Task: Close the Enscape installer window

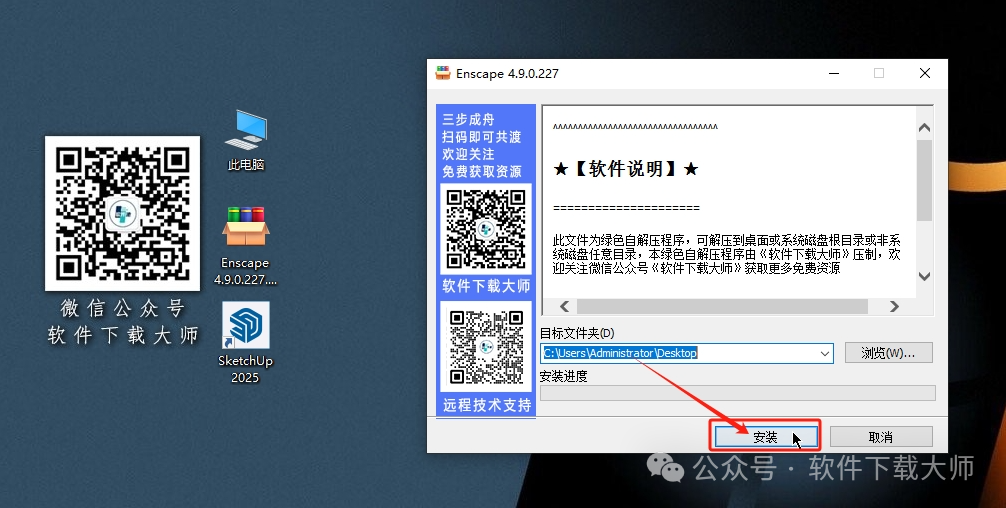Action: (925, 73)
